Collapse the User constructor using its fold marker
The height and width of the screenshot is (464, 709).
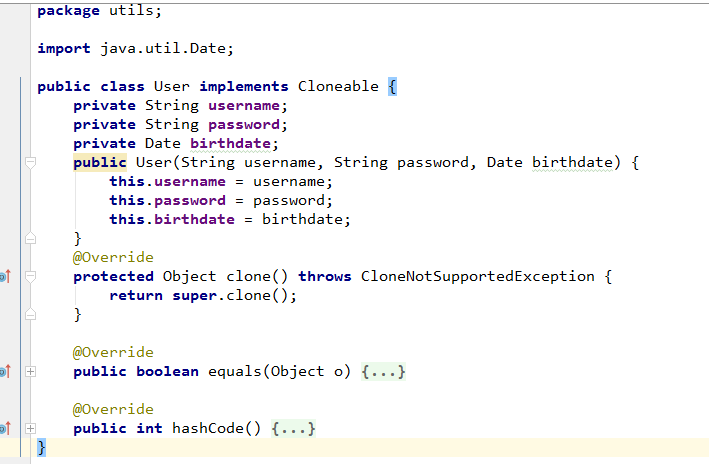point(30,162)
